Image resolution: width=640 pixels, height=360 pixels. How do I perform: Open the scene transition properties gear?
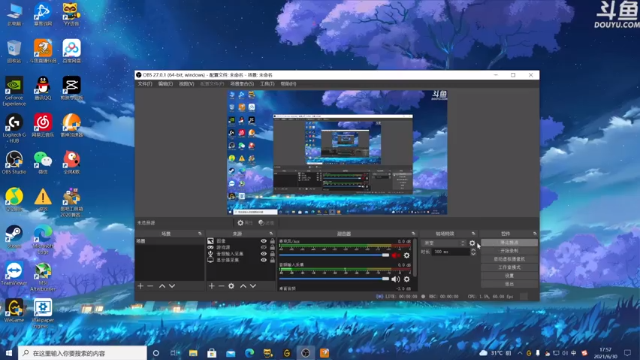pyautogui.click(x=472, y=243)
